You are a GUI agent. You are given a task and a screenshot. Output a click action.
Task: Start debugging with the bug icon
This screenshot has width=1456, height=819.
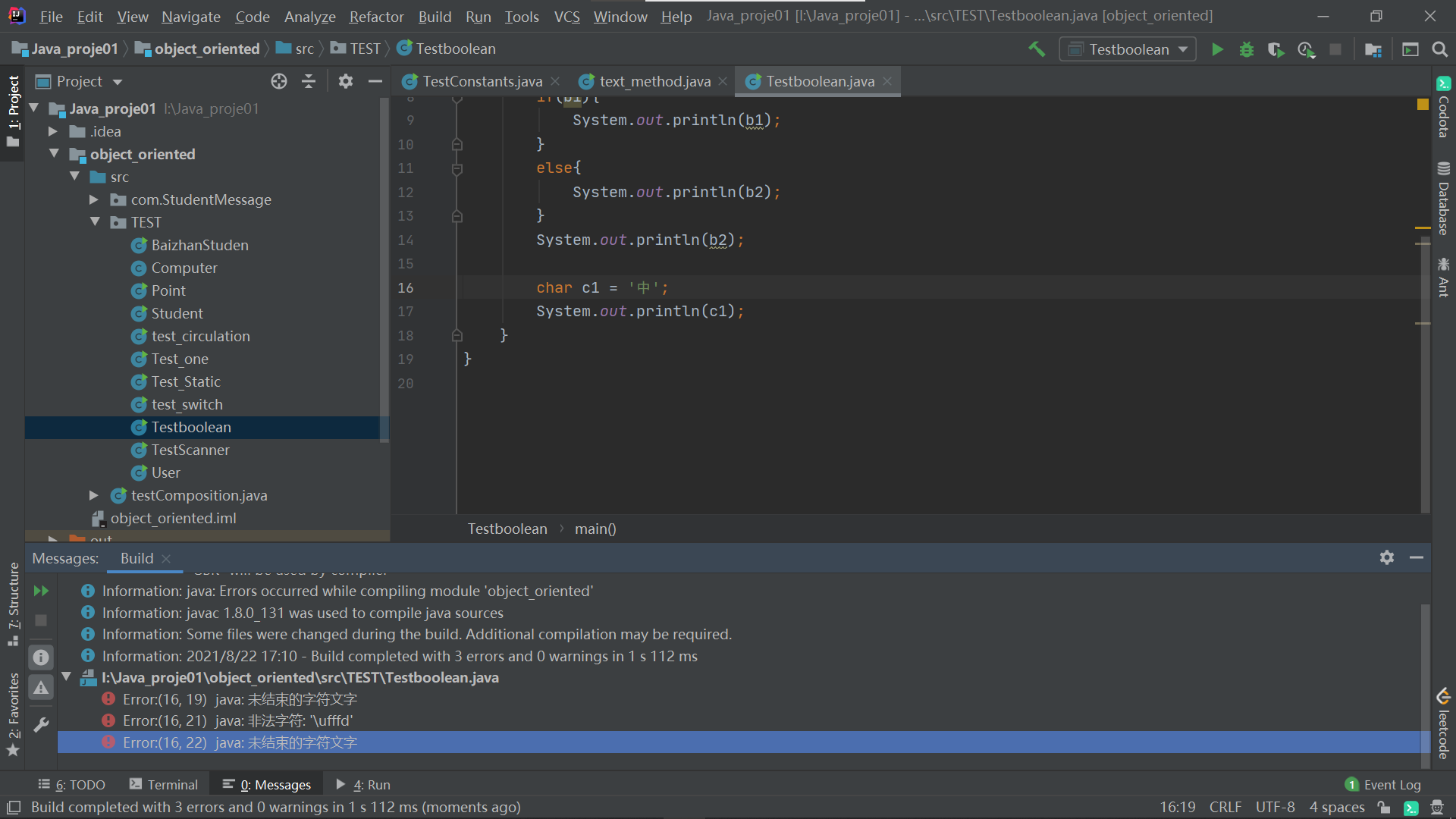(1246, 49)
